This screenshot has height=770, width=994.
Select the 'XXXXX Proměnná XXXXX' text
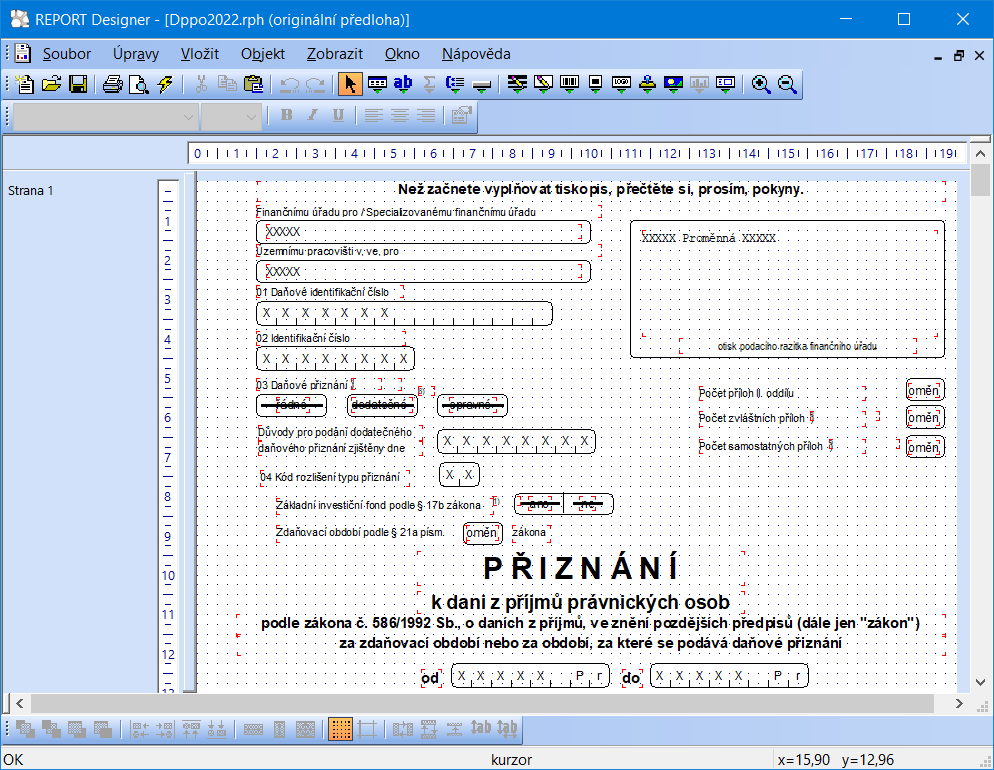(x=708, y=238)
